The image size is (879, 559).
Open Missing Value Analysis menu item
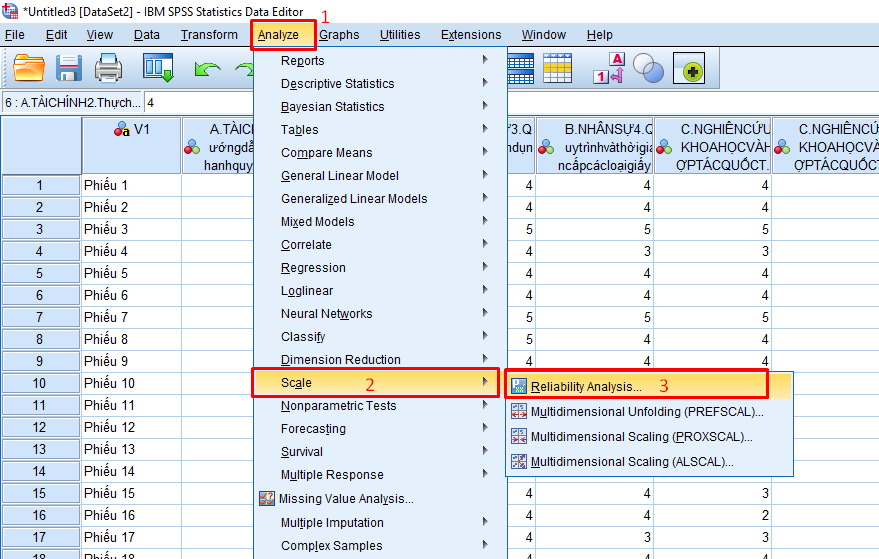pos(345,498)
